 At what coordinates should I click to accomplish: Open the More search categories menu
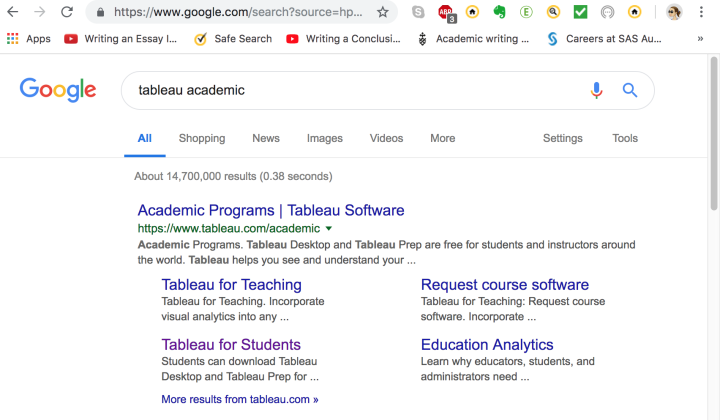coord(443,138)
